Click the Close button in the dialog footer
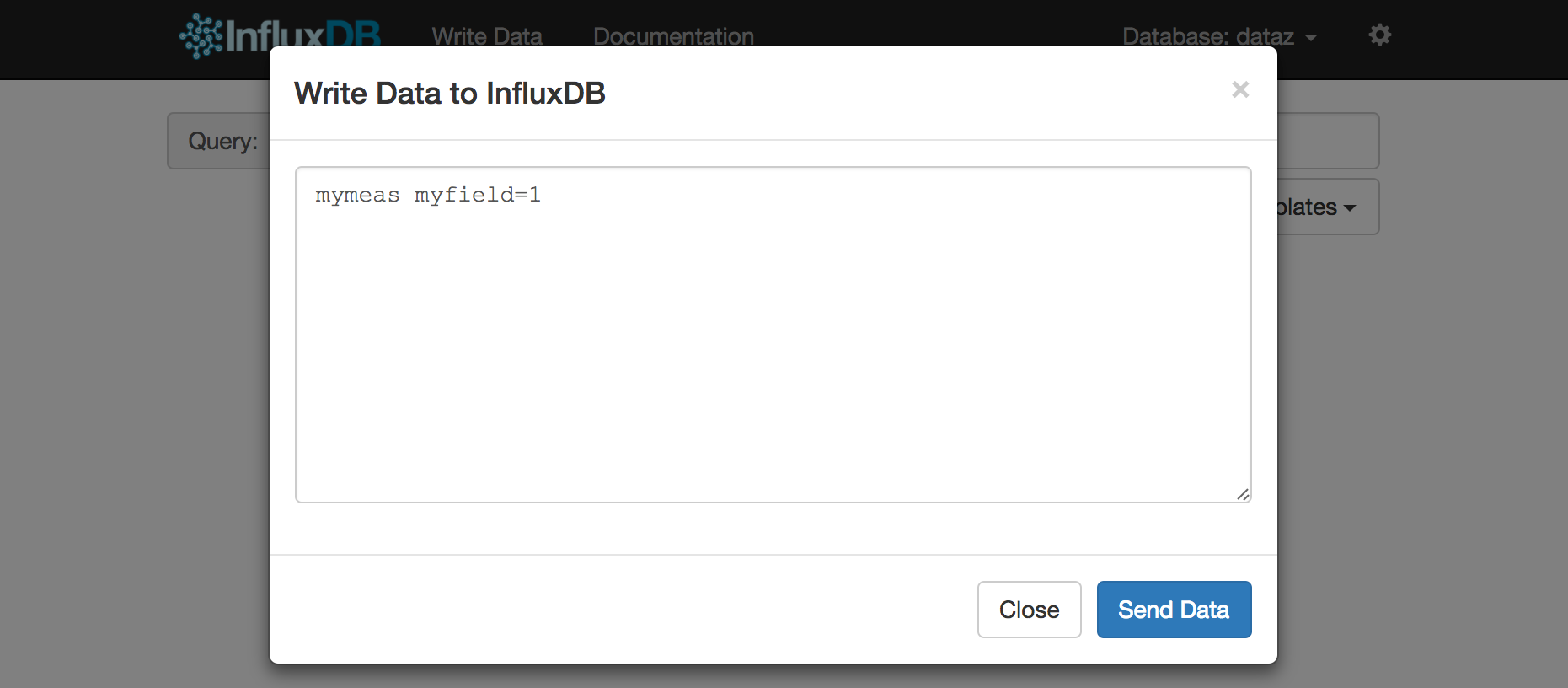 (1029, 610)
